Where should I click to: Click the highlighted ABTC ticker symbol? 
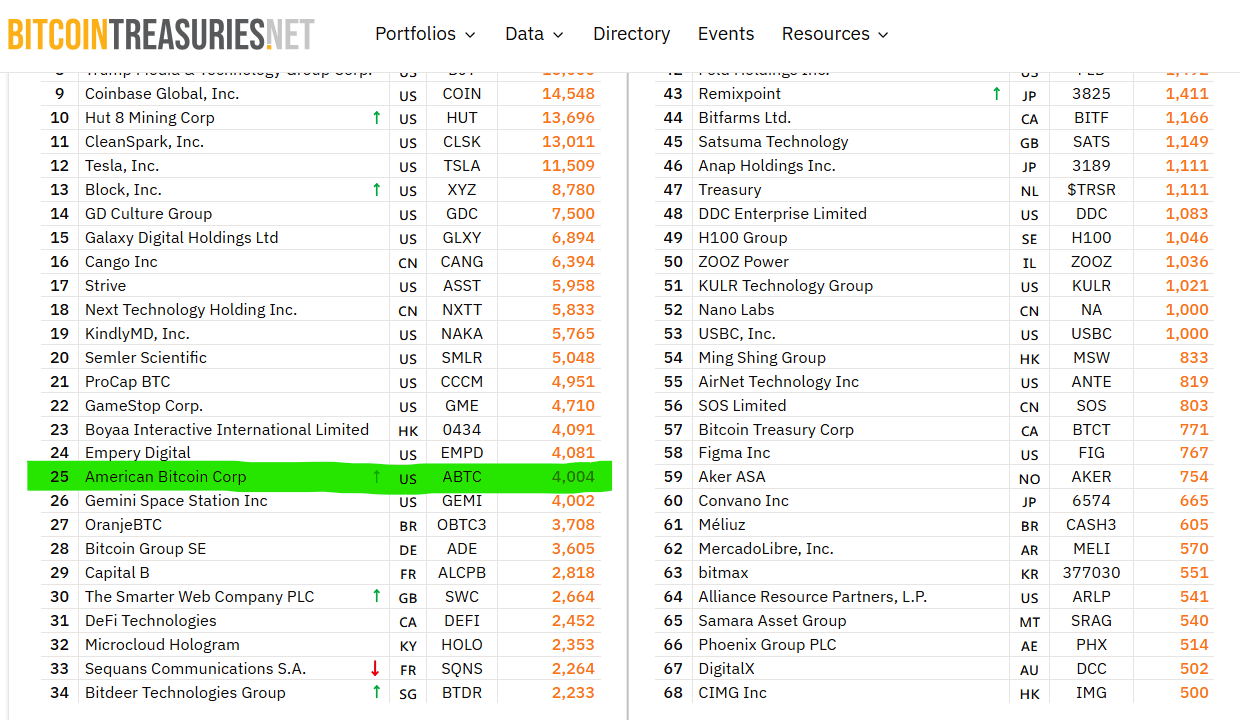point(462,477)
